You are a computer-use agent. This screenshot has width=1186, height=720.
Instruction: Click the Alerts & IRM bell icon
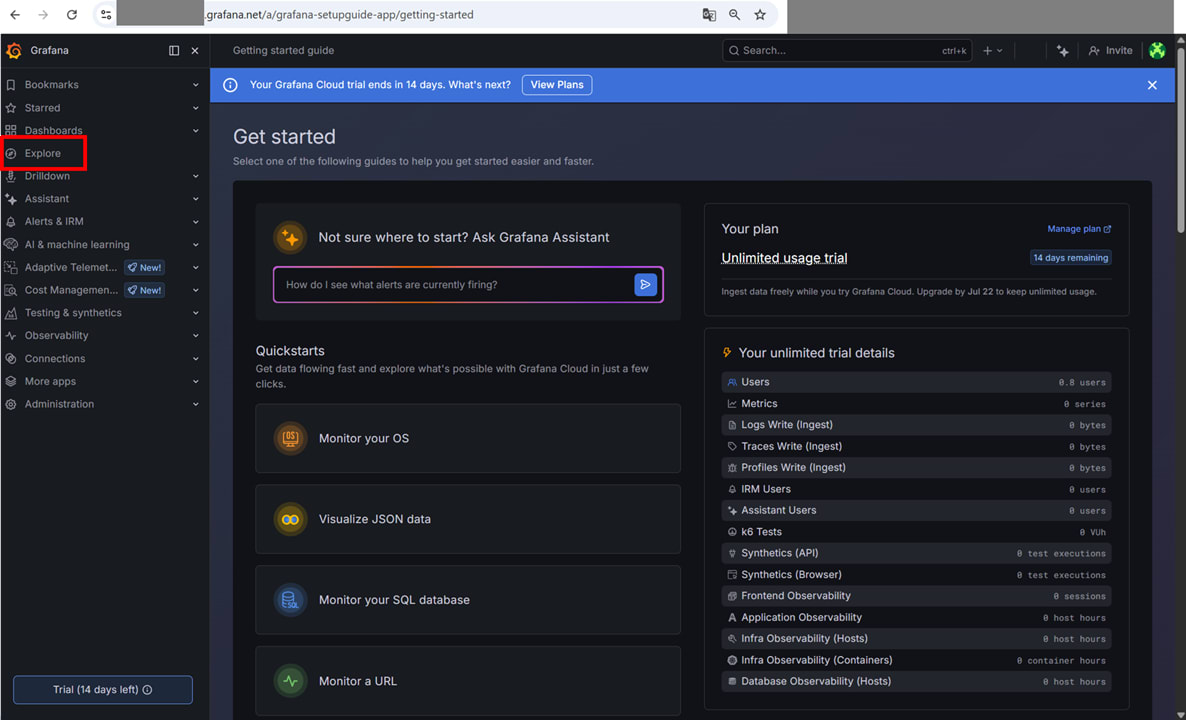[x=11, y=222]
